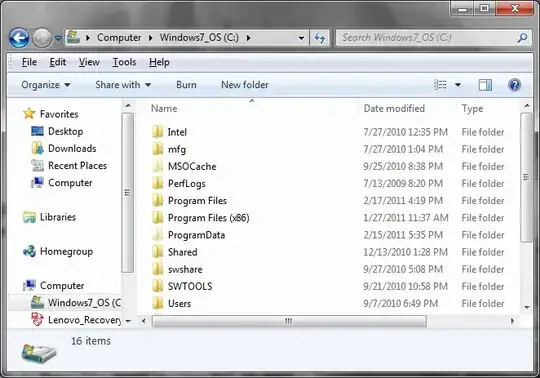
Task: Open the Organize dropdown
Action: click(x=46, y=85)
